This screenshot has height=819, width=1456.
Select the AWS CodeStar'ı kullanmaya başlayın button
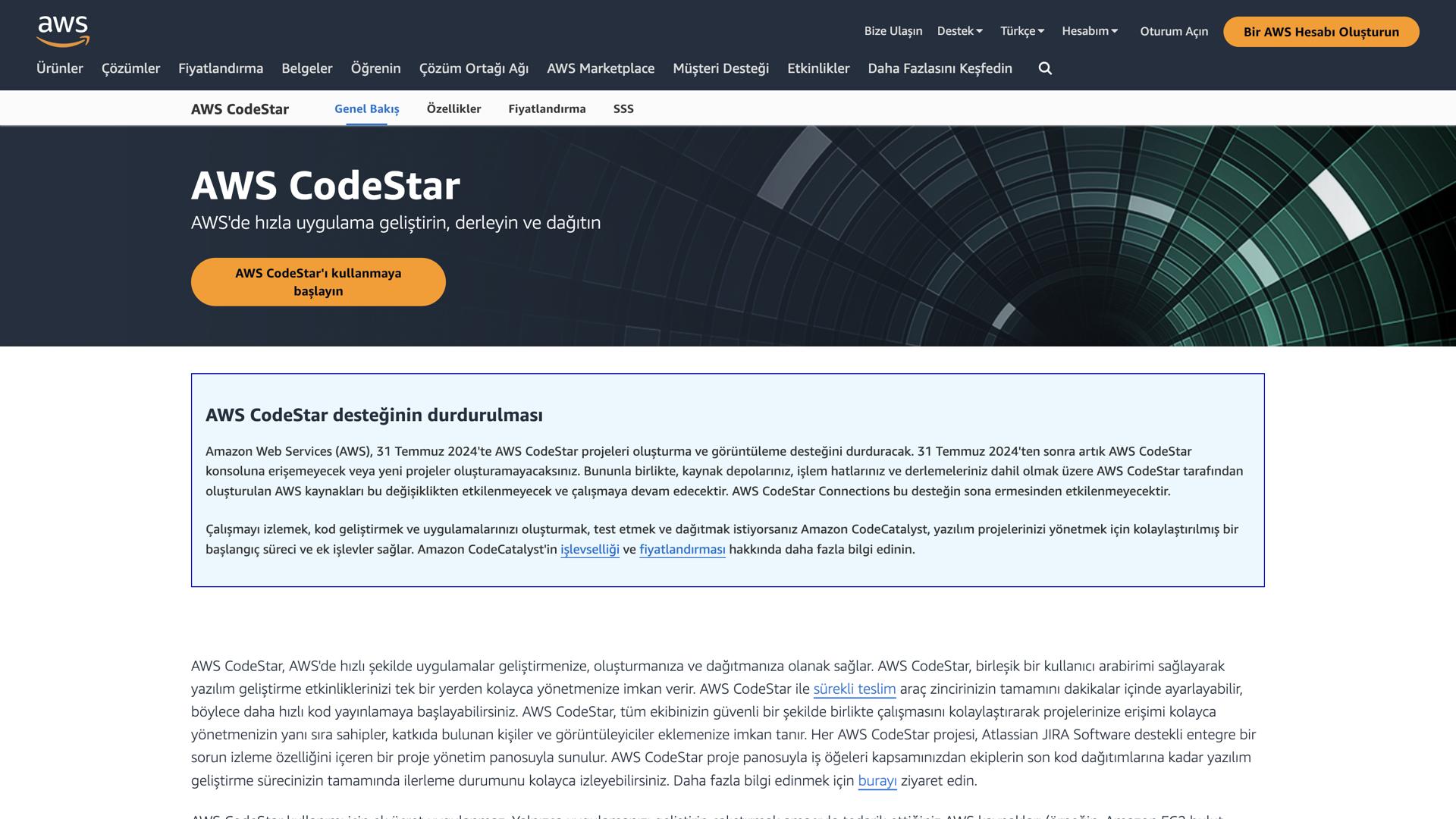point(318,281)
